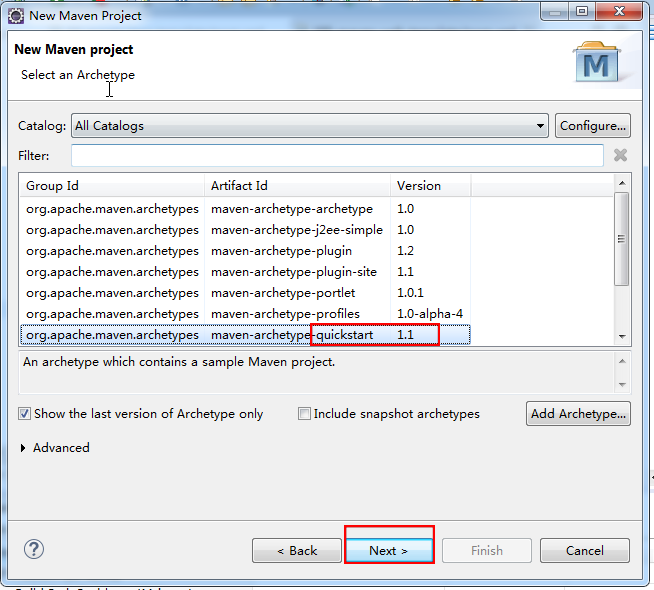Click the description box scroll down arrow
This screenshot has width=654, height=590.
[622, 384]
